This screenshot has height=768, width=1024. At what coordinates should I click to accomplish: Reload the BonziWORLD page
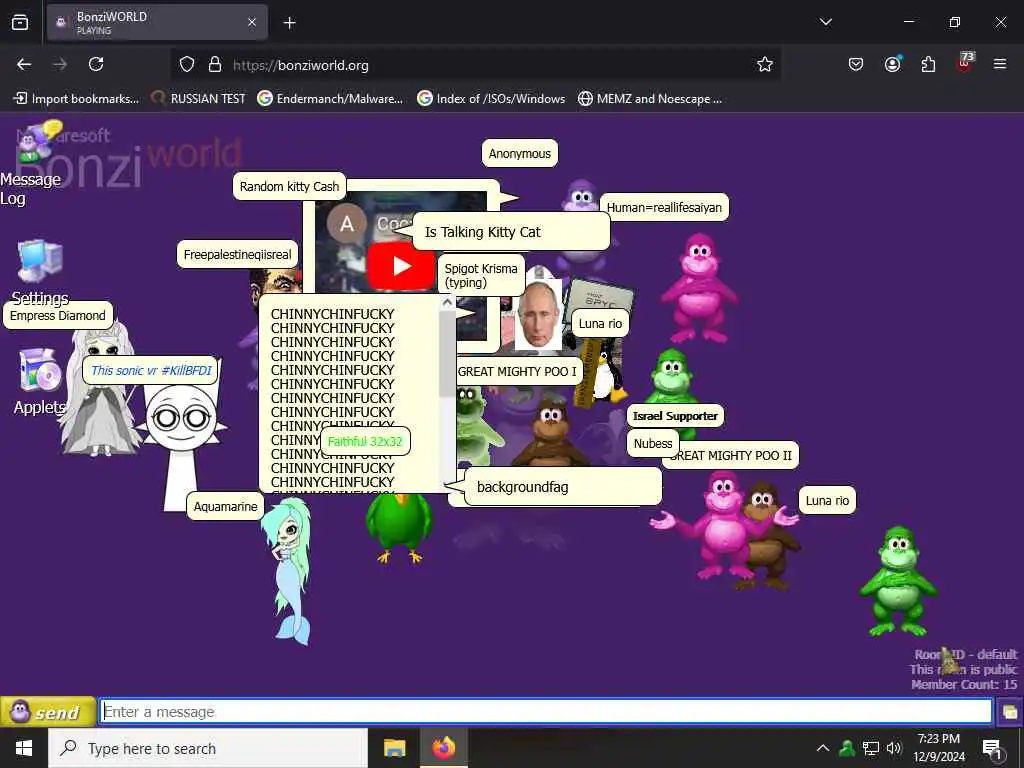tap(96, 64)
